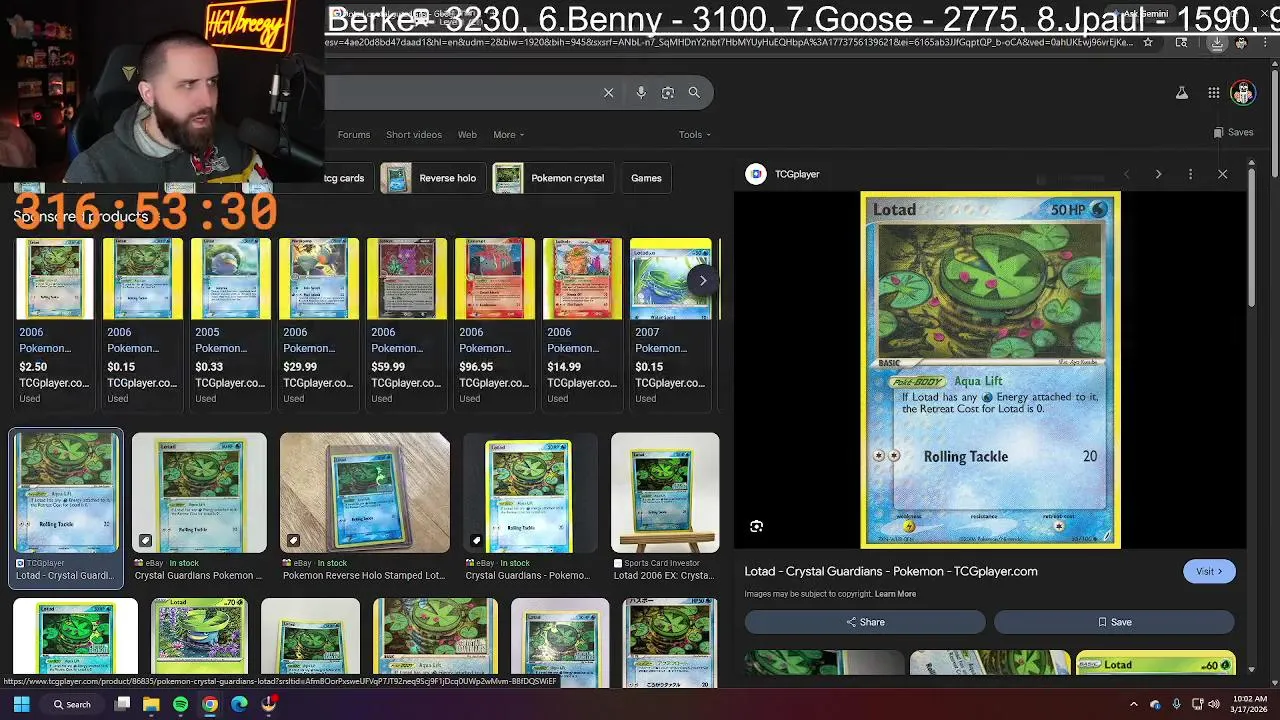
Task: Expand the Tools dropdown
Action: [695, 135]
